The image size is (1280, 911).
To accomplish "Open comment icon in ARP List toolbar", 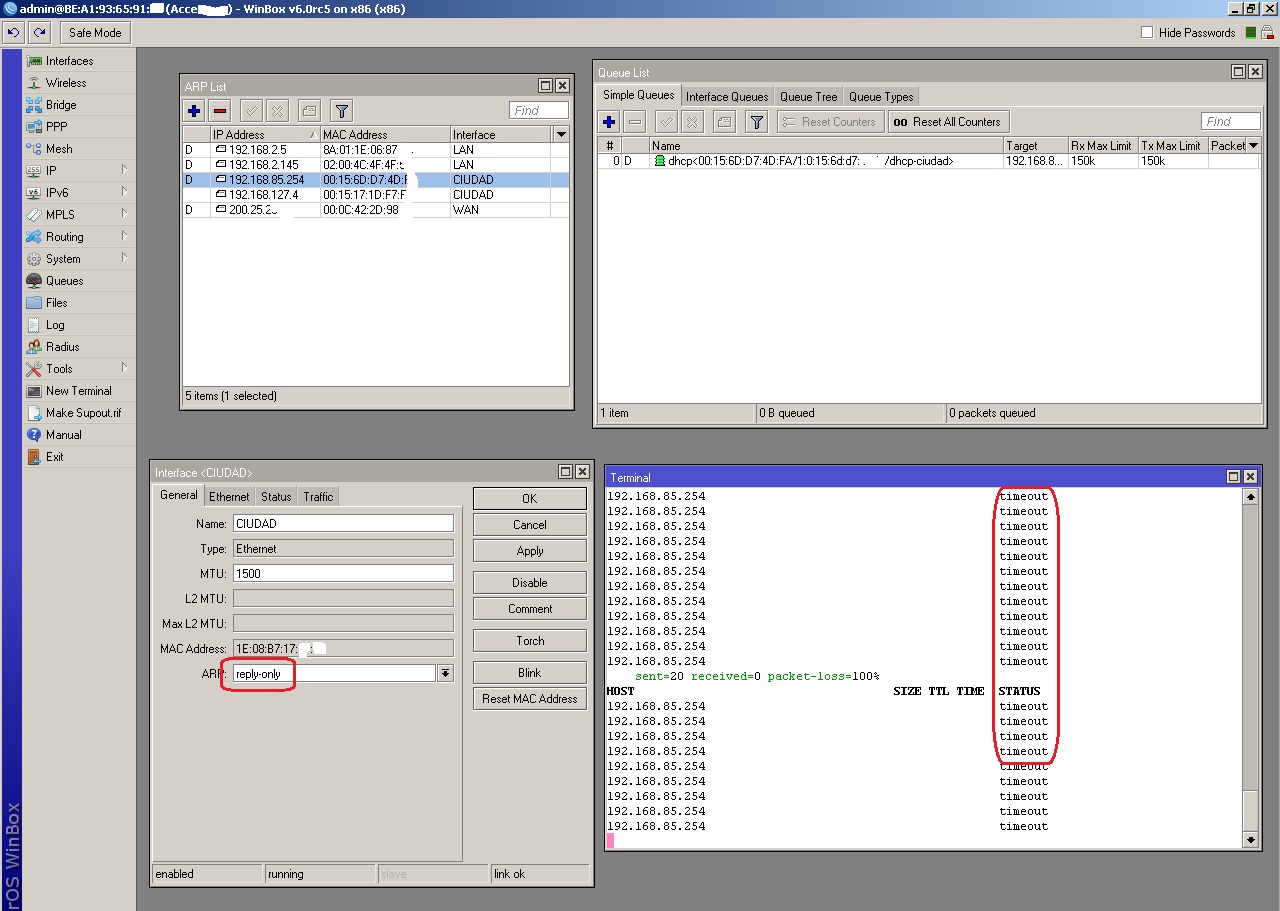I will (x=309, y=111).
